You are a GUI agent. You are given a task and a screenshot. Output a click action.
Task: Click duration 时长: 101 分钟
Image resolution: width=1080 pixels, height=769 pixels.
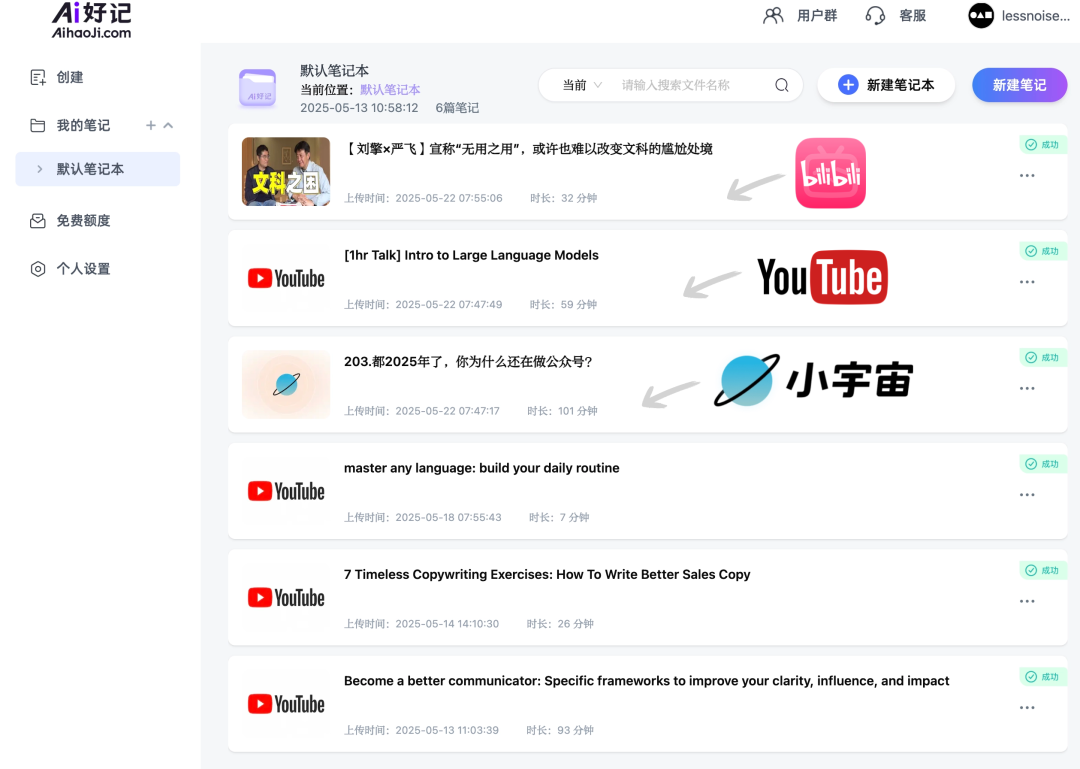click(x=562, y=411)
